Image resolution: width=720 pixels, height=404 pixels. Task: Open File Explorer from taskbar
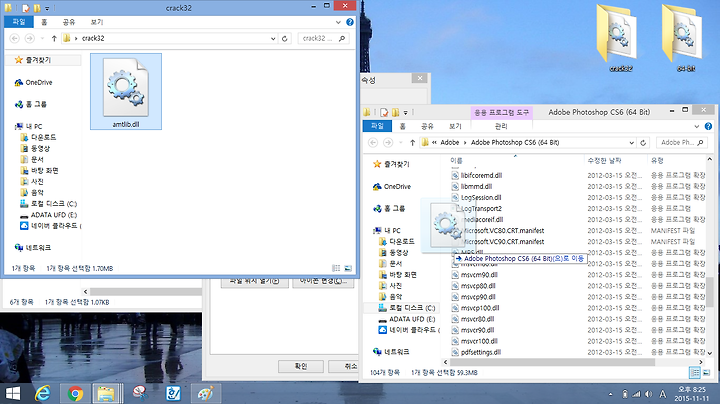click(107, 393)
